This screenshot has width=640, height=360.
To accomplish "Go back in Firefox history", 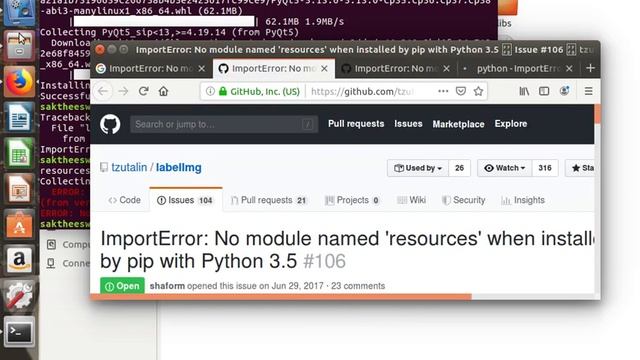I will coord(103,91).
